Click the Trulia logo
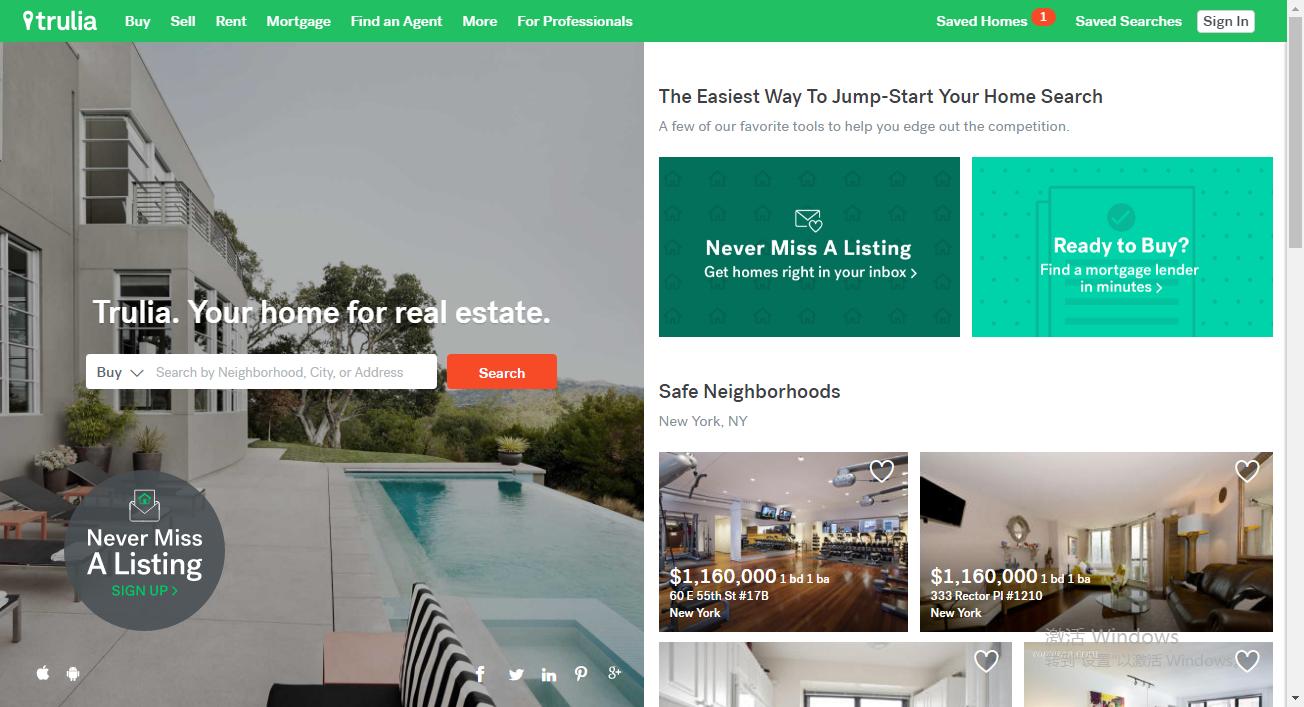The image size is (1304, 707). 60,20
